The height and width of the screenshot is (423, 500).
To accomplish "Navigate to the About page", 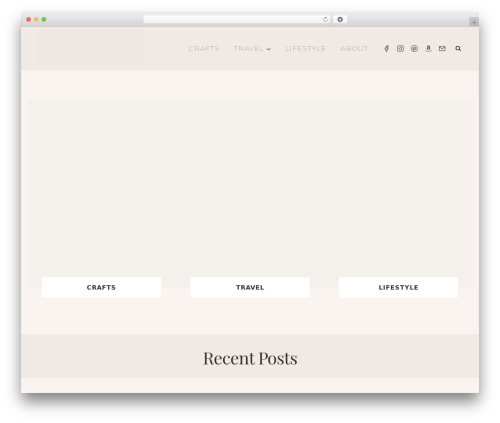I will tap(354, 49).
